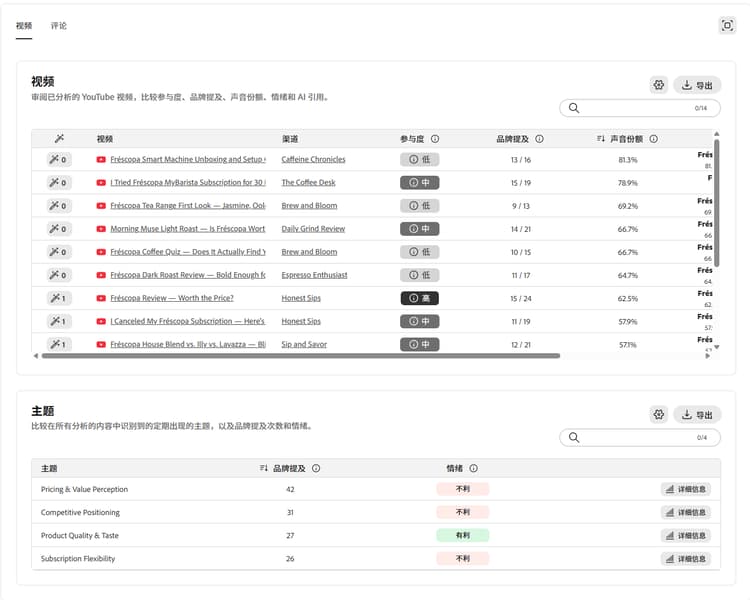The width and height of the screenshot is (750, 600).
Task: Click info icon next to 声音份额 header
Action: pos(653,139)
